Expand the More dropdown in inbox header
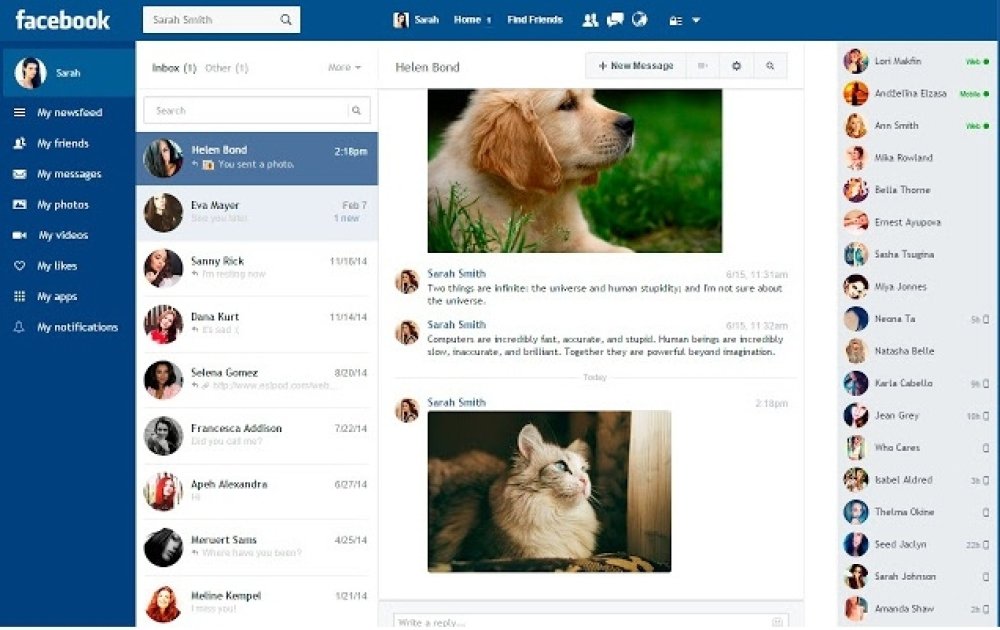The height and width of the screenshot is (630, 1000). [344, 68]
